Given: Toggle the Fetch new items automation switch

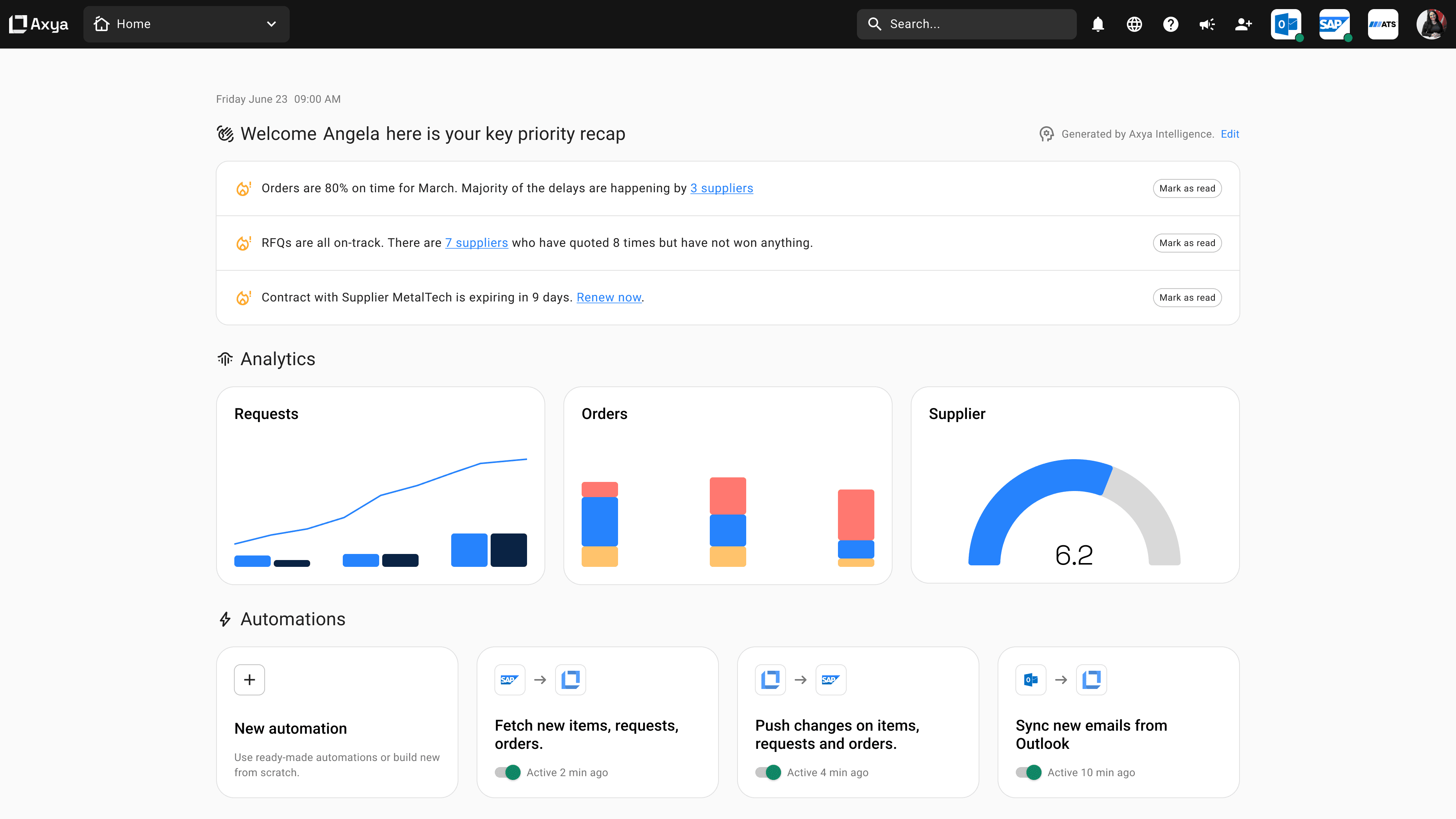Looking at the screenshot, I should [x=508, y=772].
